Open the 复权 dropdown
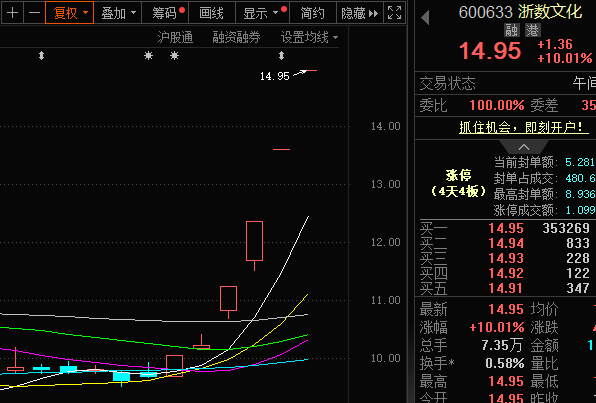 click(69, 13)
